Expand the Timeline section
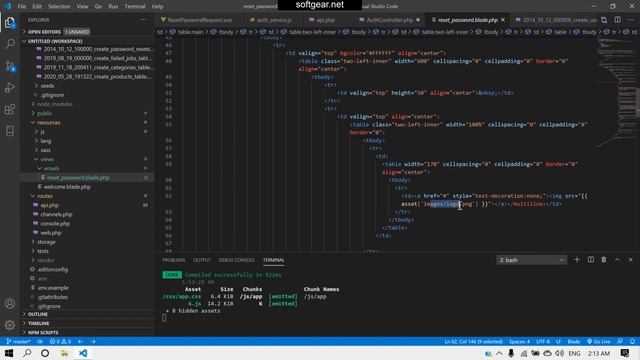 pyautogui.click(x=87, y=323)
